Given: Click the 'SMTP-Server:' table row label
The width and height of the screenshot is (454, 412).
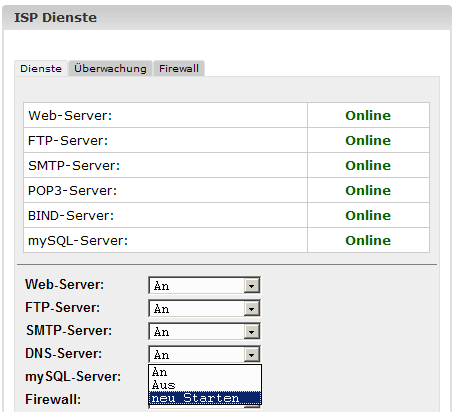Looking at the screenshot, I should pos(74,166).
